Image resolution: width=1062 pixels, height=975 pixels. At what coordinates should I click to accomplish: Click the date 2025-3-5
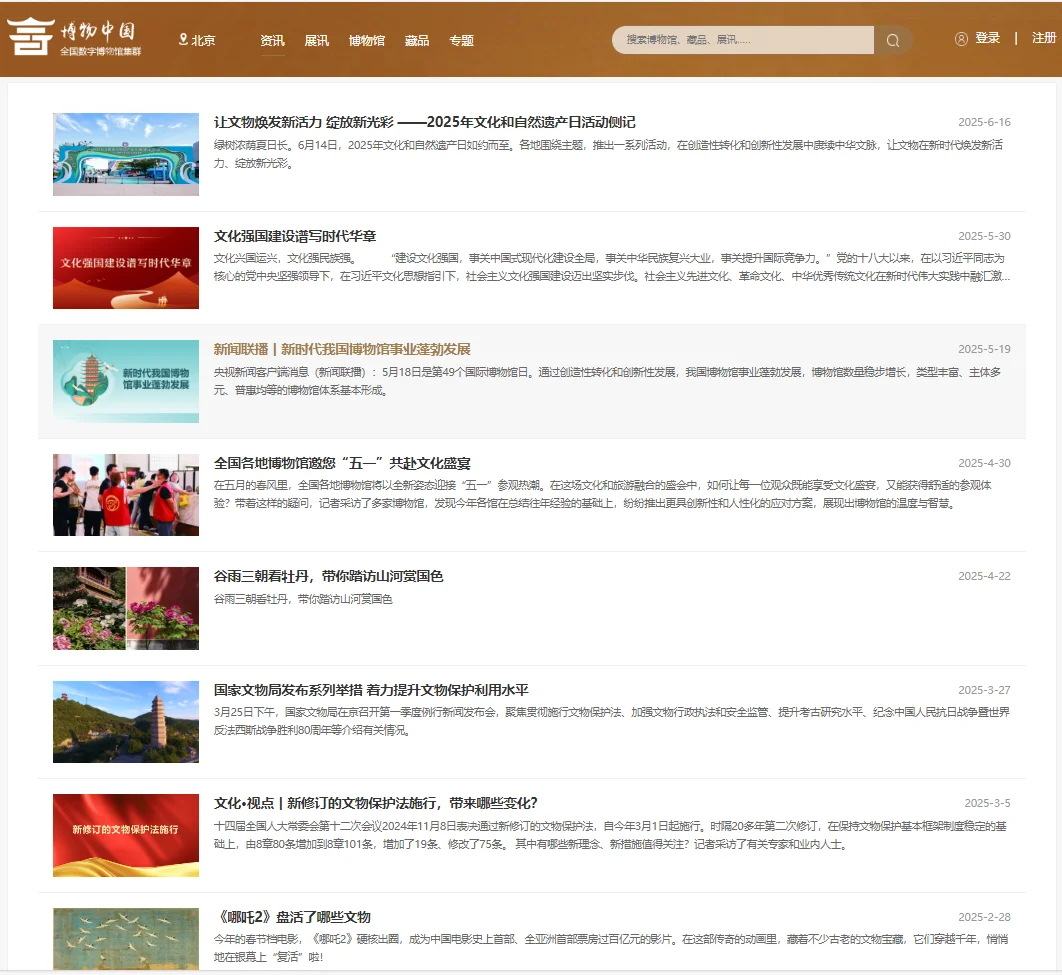(987, 803)
